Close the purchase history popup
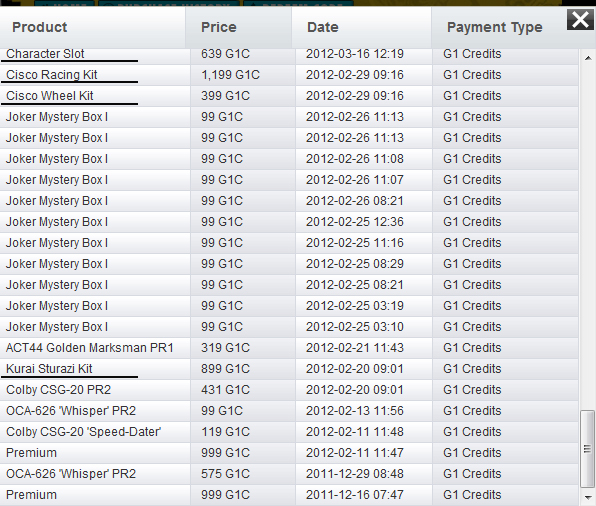596x506 pixels. coord(580,20)
